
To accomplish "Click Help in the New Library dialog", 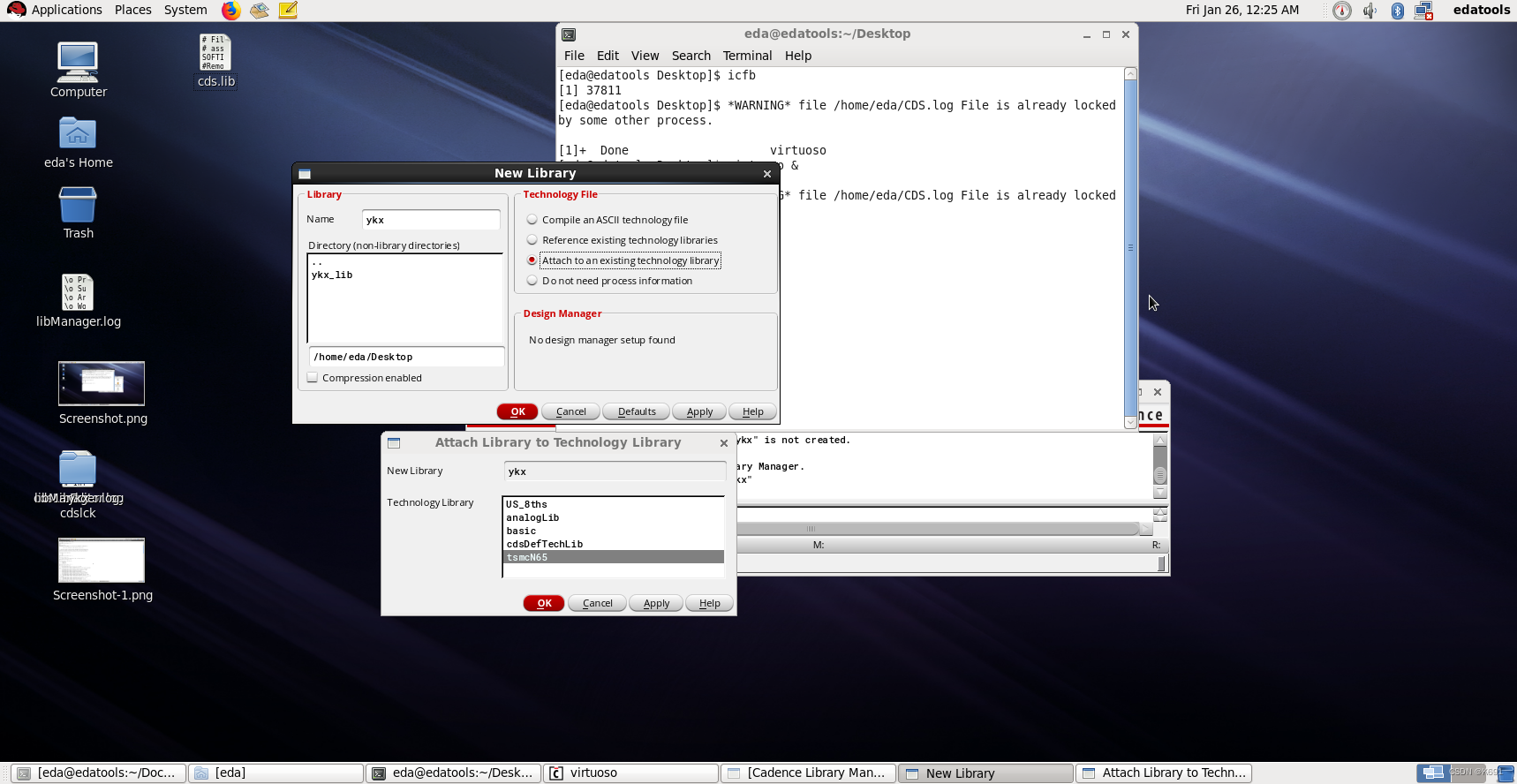I will 752,411.
